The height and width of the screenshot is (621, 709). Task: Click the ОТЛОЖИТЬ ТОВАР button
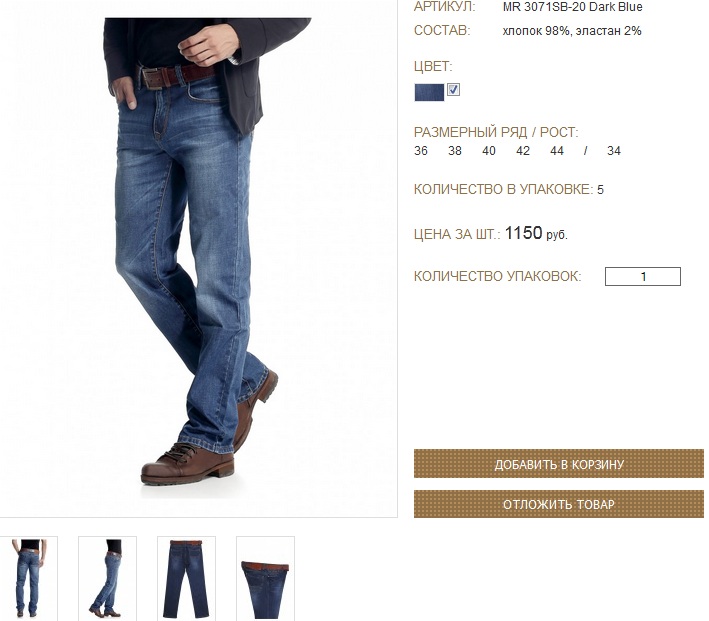click(x=558, y=504)
